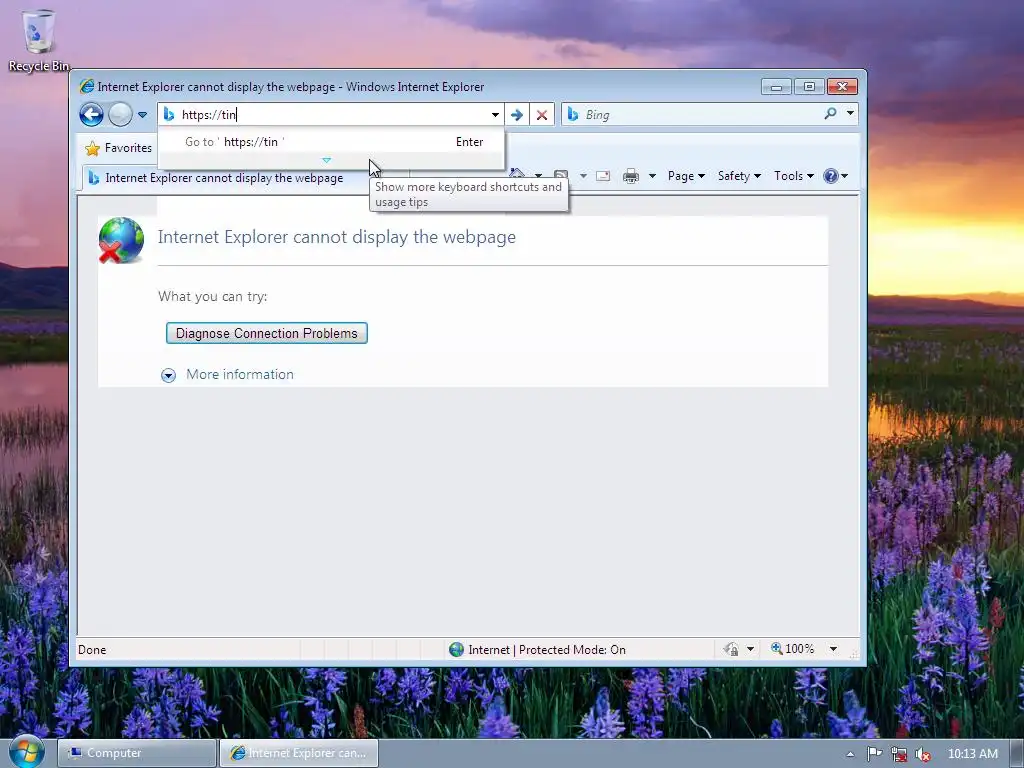Screen dimensions: 1024x768
Task: Maximize the Internet Explorer window
Action: pyautogui.click(x=808, y=87)
